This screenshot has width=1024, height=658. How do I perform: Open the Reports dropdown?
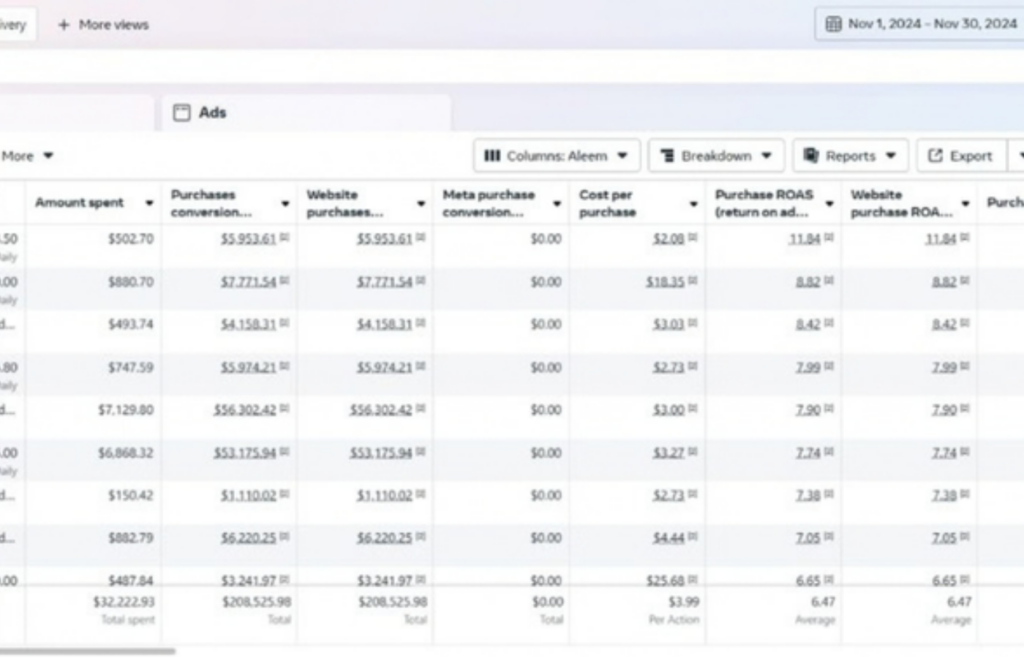[850, 156]
